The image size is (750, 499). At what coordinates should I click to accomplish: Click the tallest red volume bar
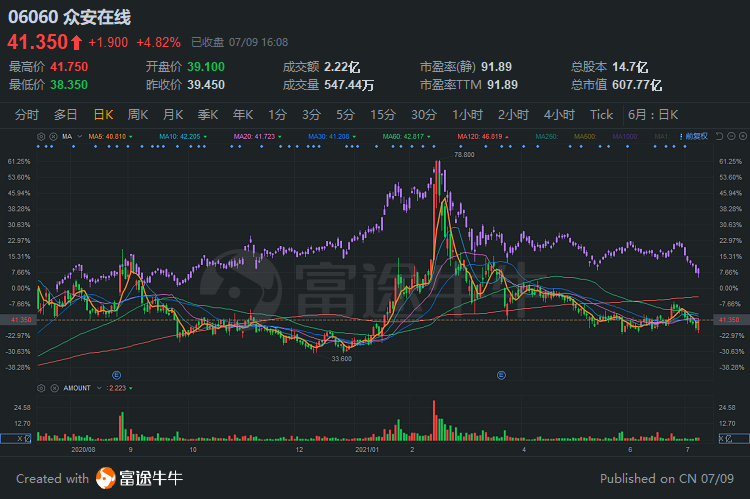pos(434,421)
